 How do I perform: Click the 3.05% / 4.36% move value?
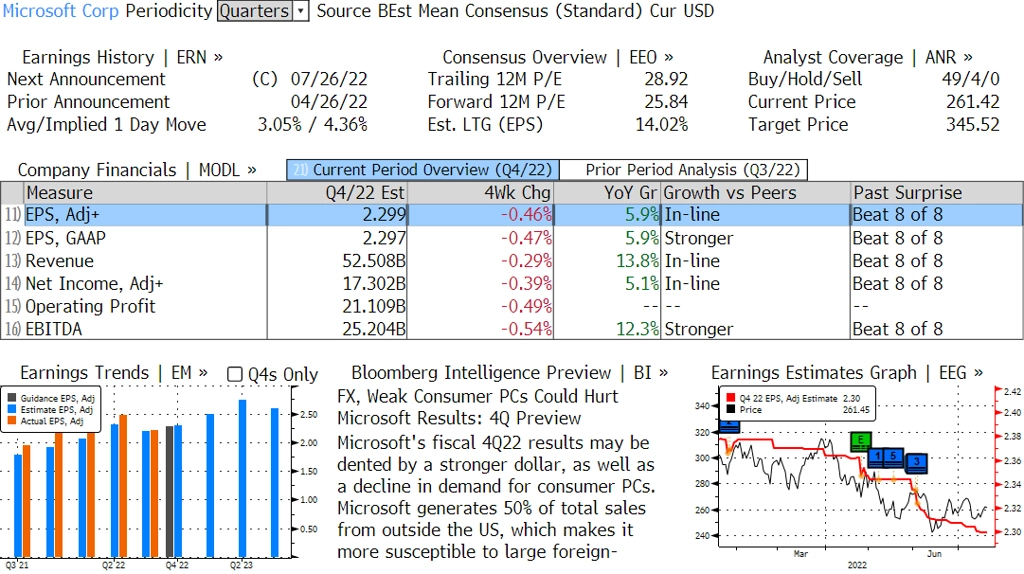point(313,125)
